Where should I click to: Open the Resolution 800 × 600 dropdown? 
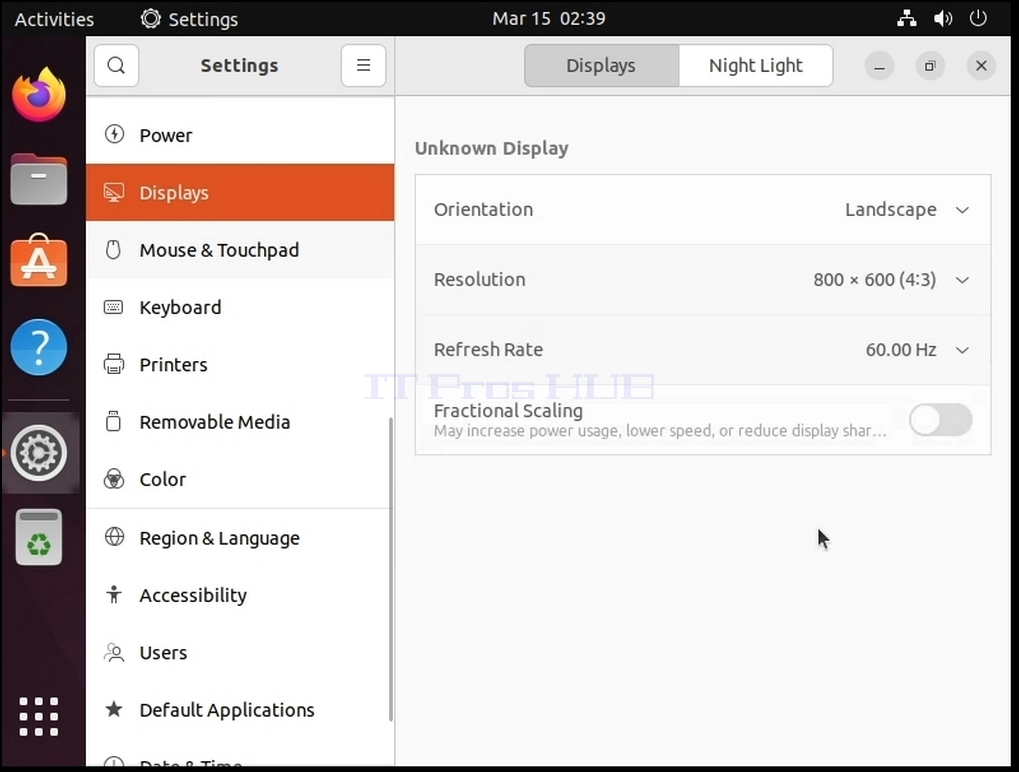892,280
